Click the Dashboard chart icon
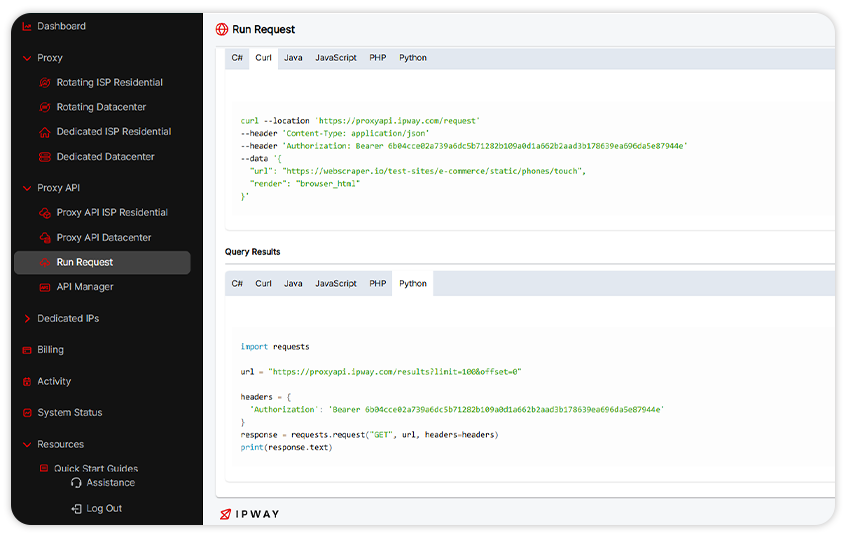846x538 pixels. [27, 26]
